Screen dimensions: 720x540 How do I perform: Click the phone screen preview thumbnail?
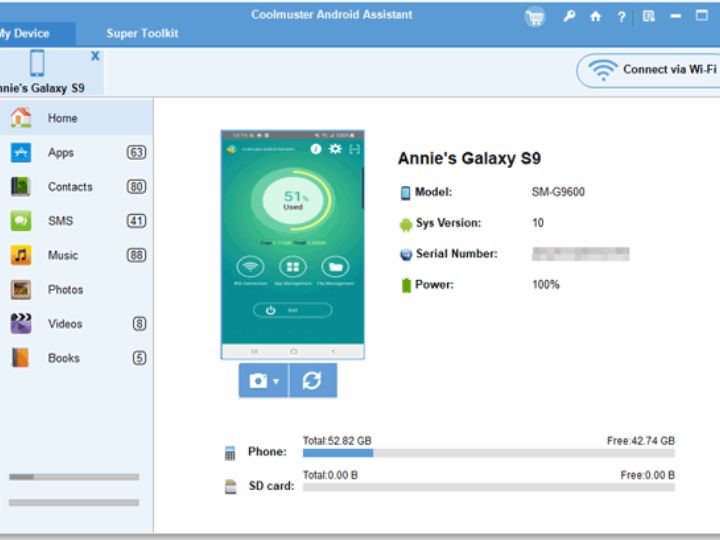[x=293, y=244]
